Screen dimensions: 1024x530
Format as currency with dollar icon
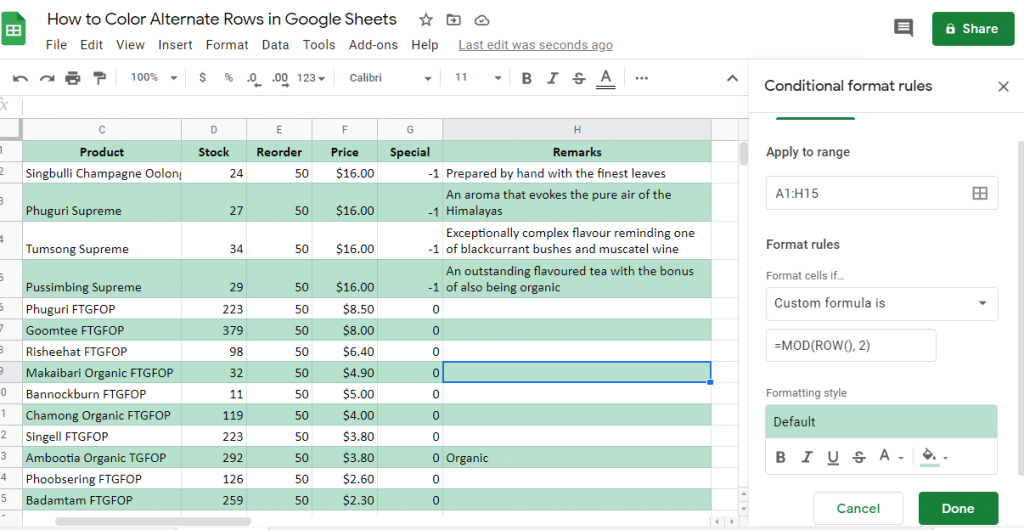click(202, 78)
